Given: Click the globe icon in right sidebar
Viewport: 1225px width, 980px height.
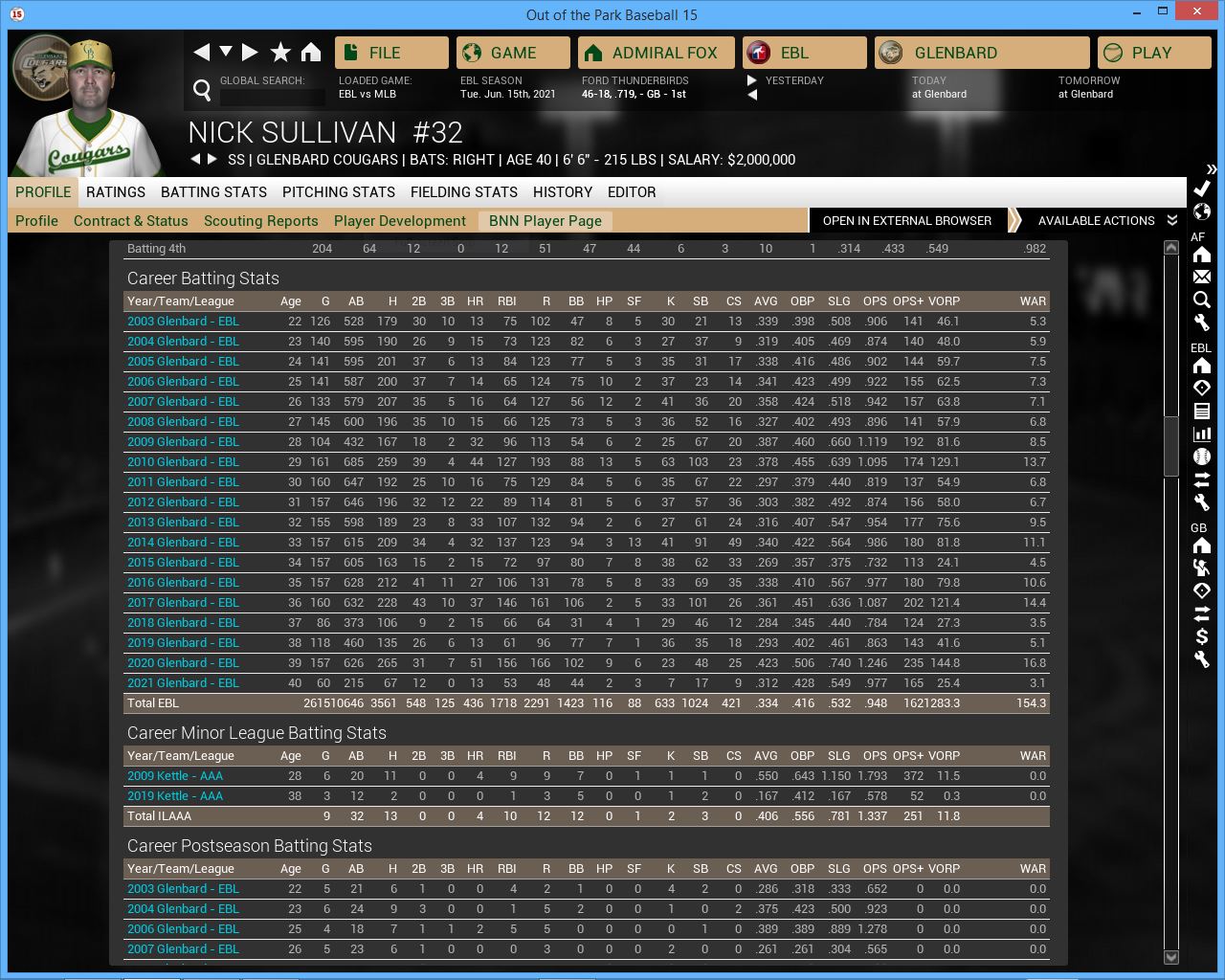Looking at the screenshot, I should coord(1202,212).
